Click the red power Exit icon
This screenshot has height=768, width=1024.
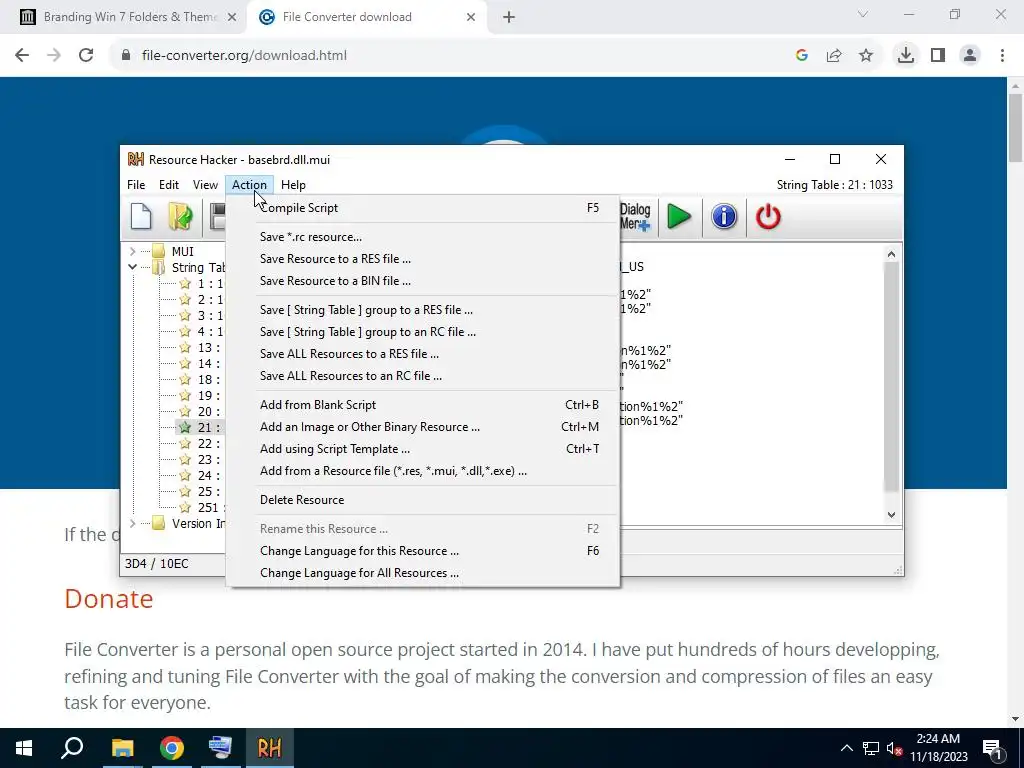point(768,217)
